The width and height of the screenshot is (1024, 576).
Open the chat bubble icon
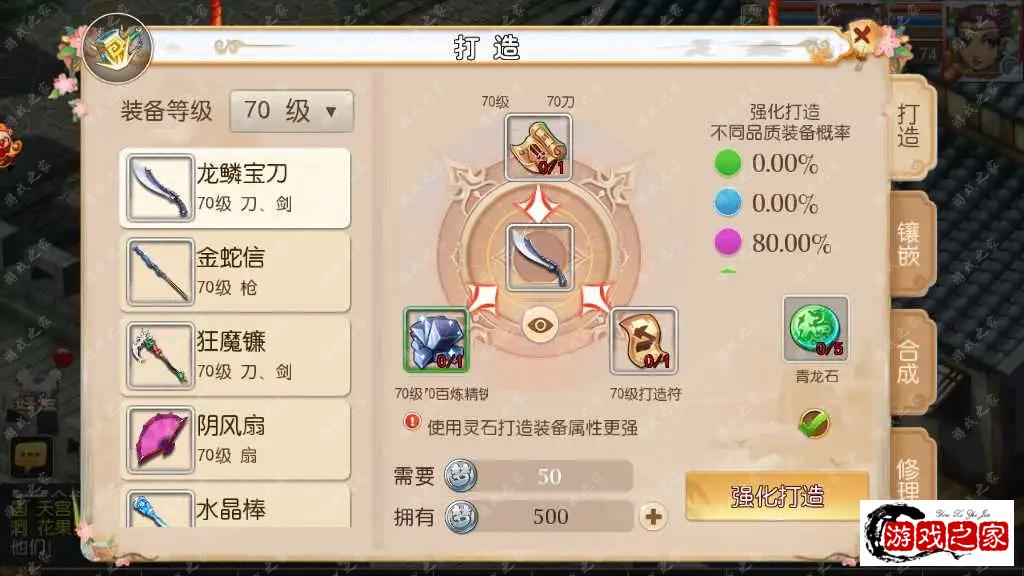(31, 455)
